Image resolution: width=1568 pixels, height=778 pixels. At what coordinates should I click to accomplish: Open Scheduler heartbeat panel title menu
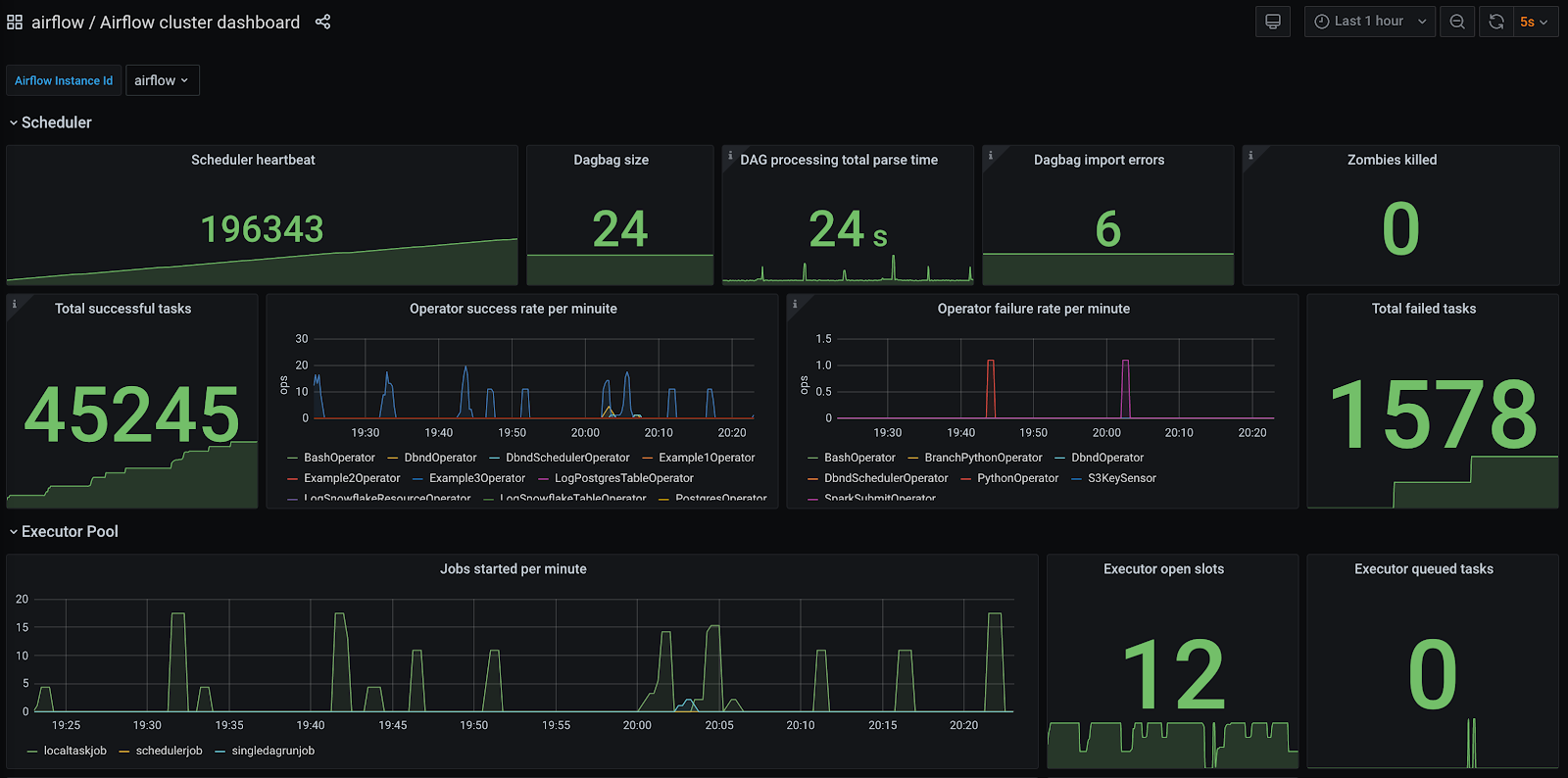[253, 160]
